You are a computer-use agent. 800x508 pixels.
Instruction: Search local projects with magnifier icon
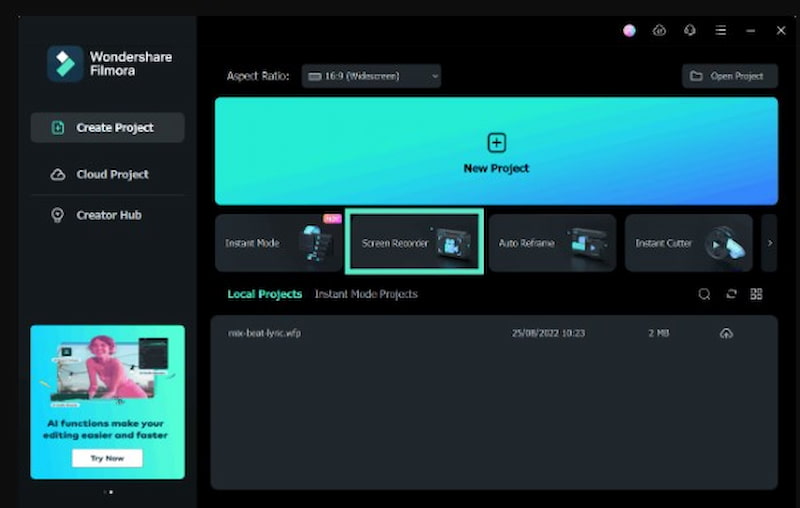(x=704, y=294)
